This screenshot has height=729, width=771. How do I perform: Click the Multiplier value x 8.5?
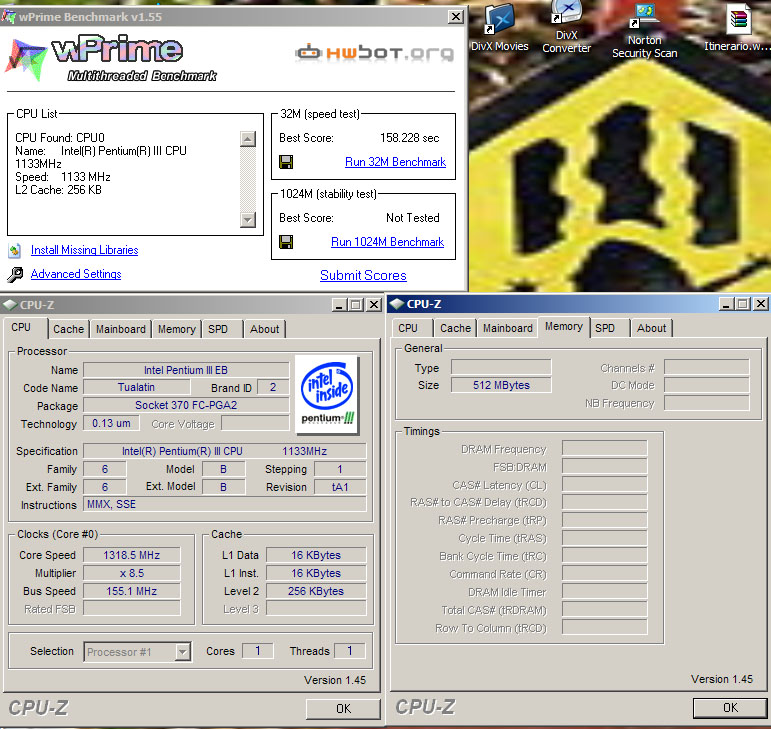(132, 573)
